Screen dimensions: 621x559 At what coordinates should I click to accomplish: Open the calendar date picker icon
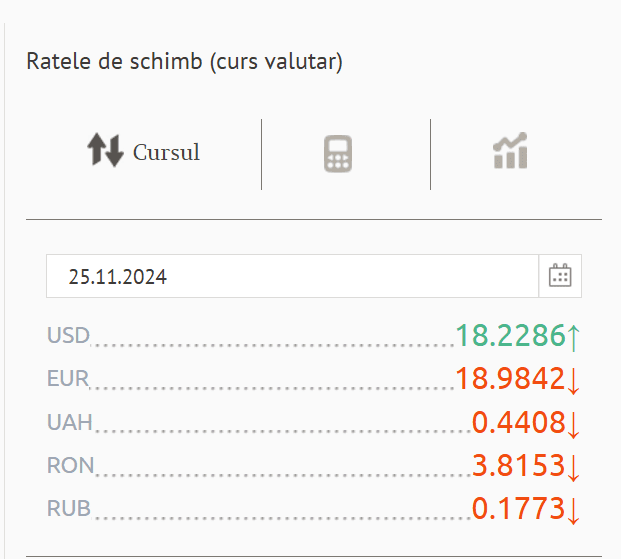tap(560, 276)
